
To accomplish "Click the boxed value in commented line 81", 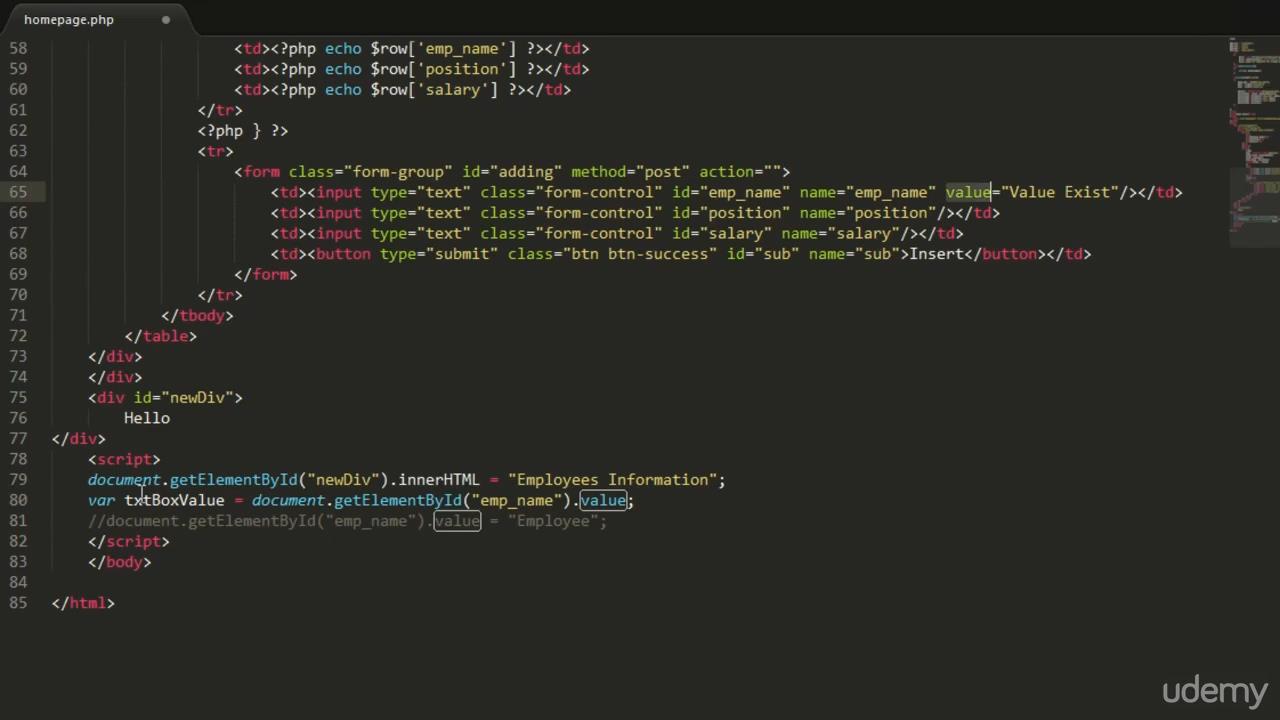I will coord(457,521).
